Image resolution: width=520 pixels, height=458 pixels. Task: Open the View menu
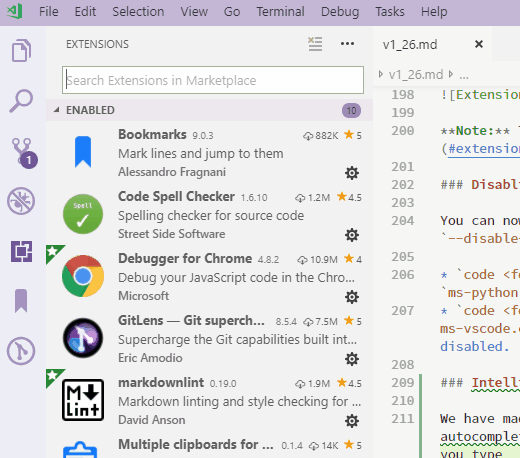[194, 12]
